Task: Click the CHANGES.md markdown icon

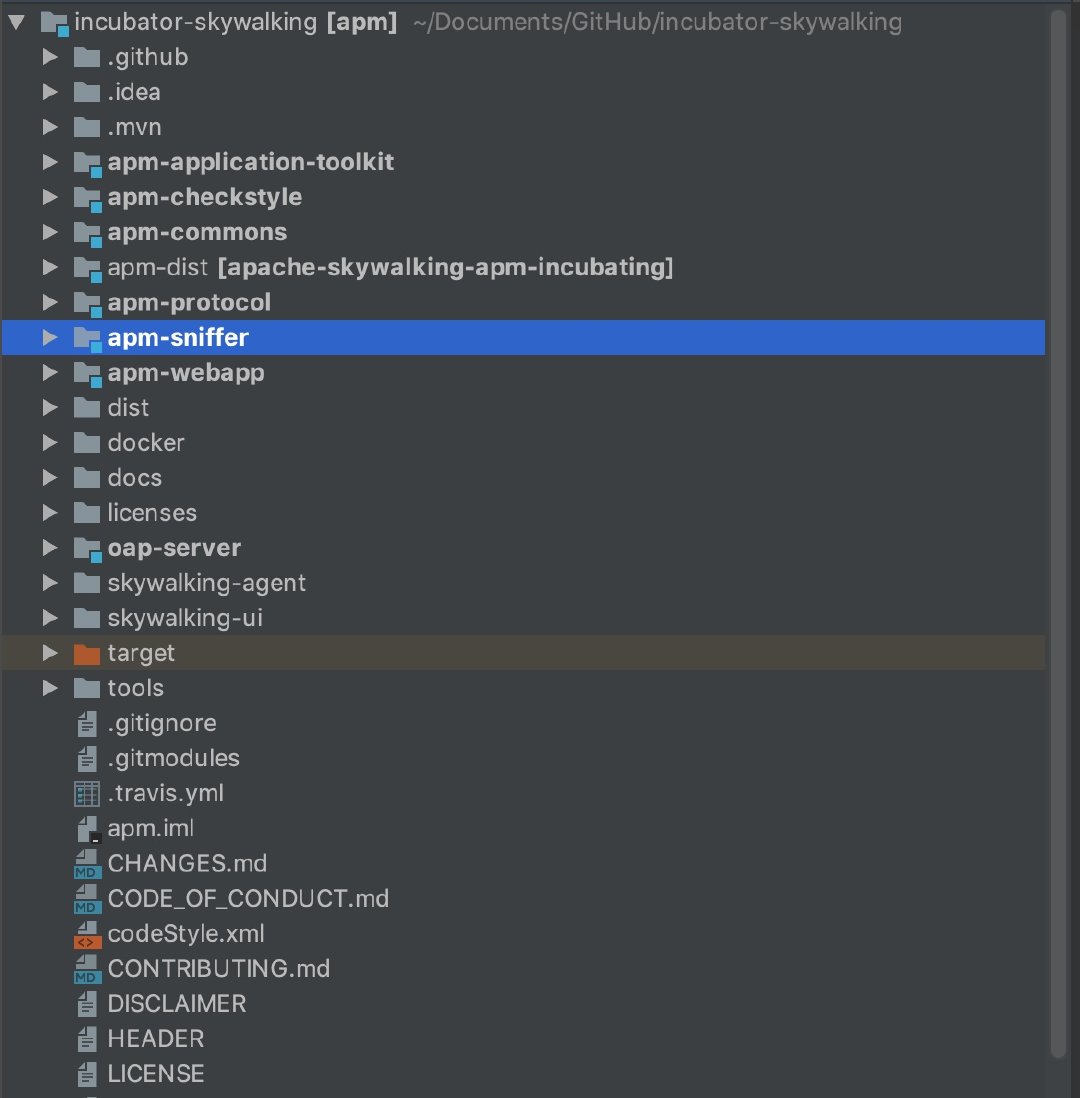Action: pos(88,864)
